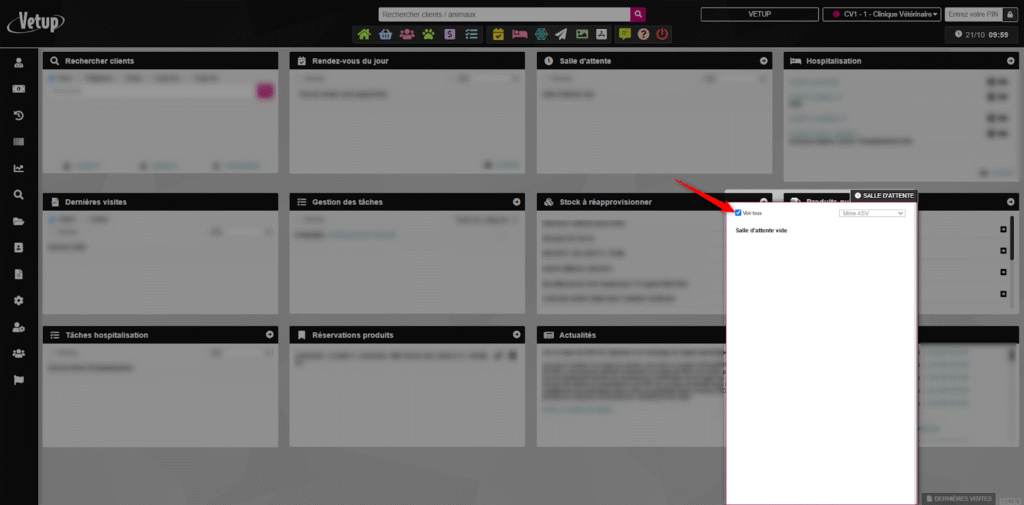Viewport: 1024px width, 505px height.
Task: Open the blue shopping basket icon
Action: point(385,34)
